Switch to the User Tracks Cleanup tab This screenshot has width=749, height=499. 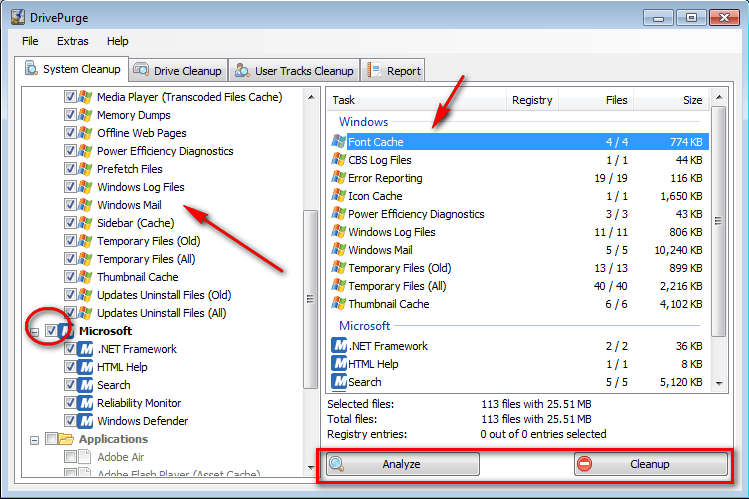(294, 71)
